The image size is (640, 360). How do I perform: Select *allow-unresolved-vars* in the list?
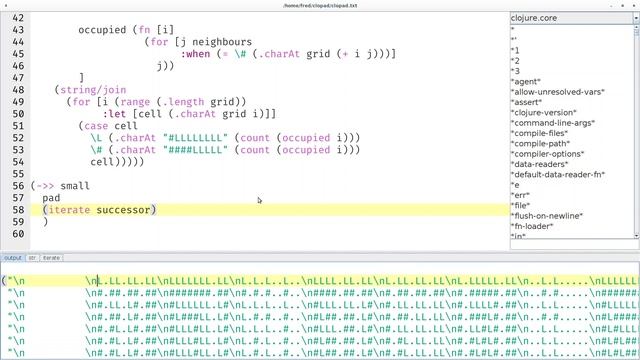pyautogui.click(x=558, y=92)
